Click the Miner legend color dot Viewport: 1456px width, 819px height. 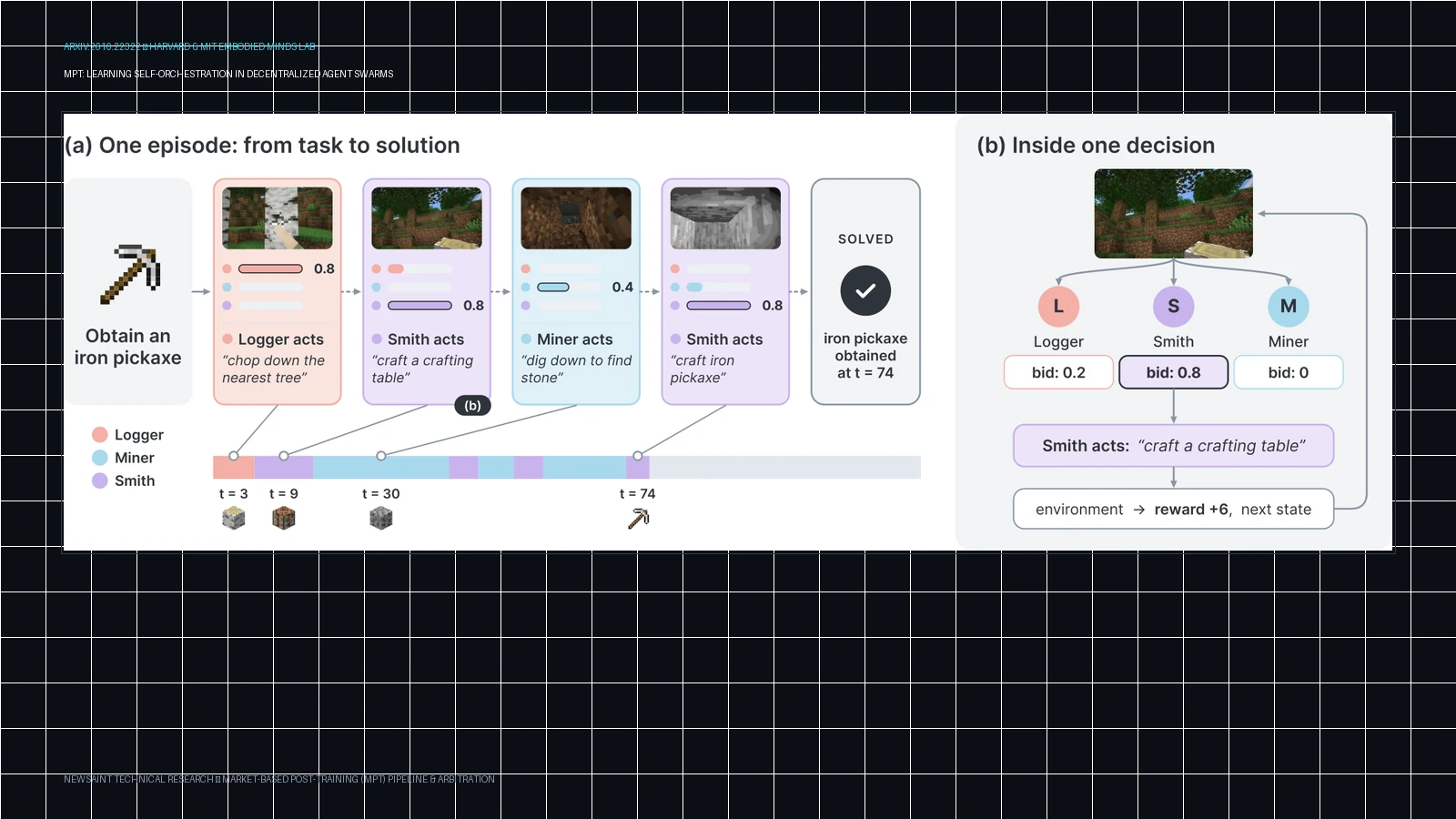[x=100, y=458]
